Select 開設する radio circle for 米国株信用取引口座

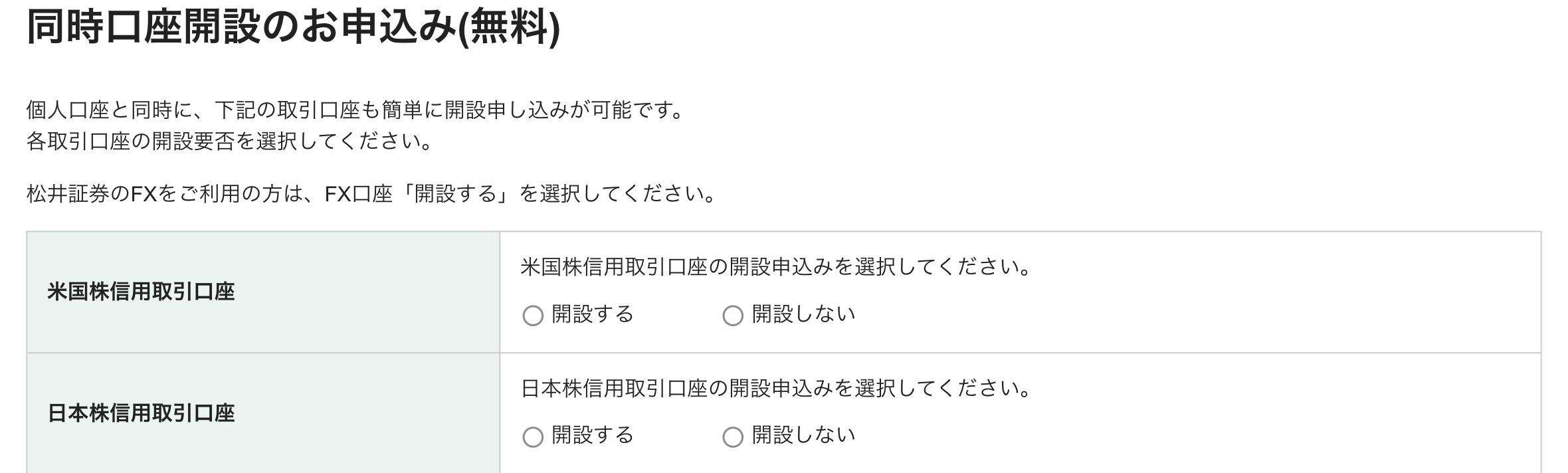(533, 316)
